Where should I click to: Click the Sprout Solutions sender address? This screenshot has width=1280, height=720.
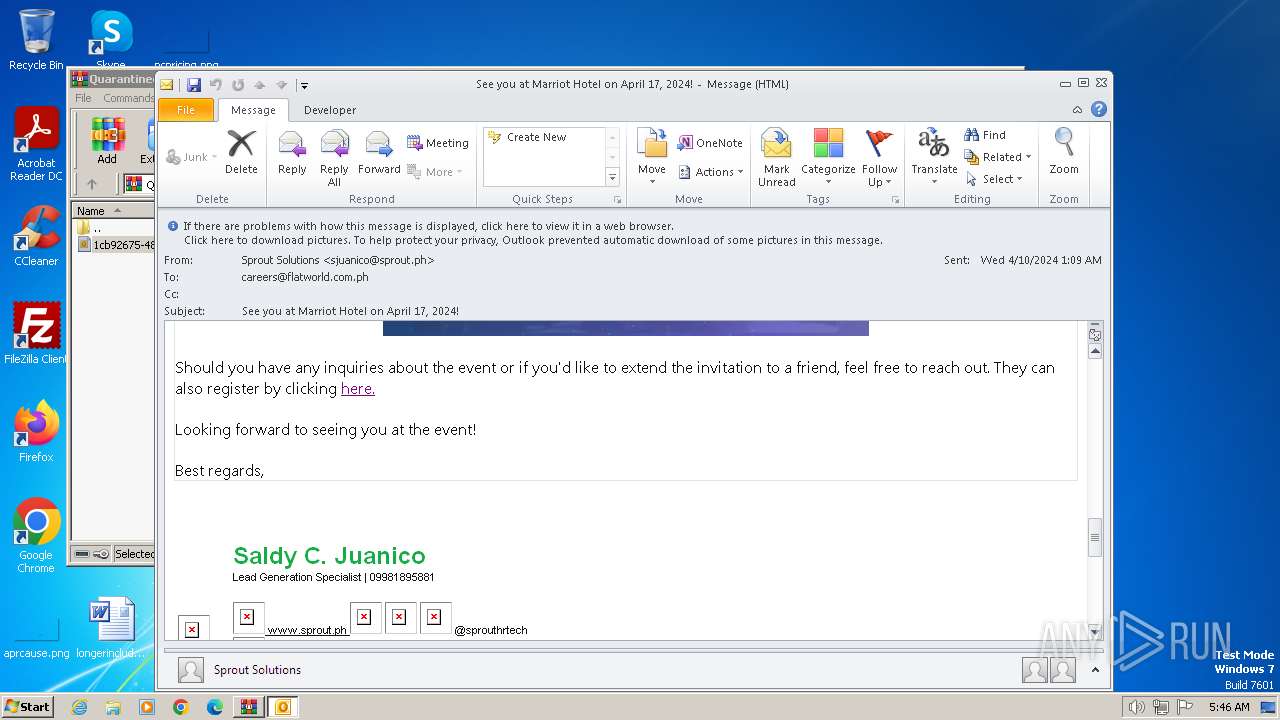338,260
